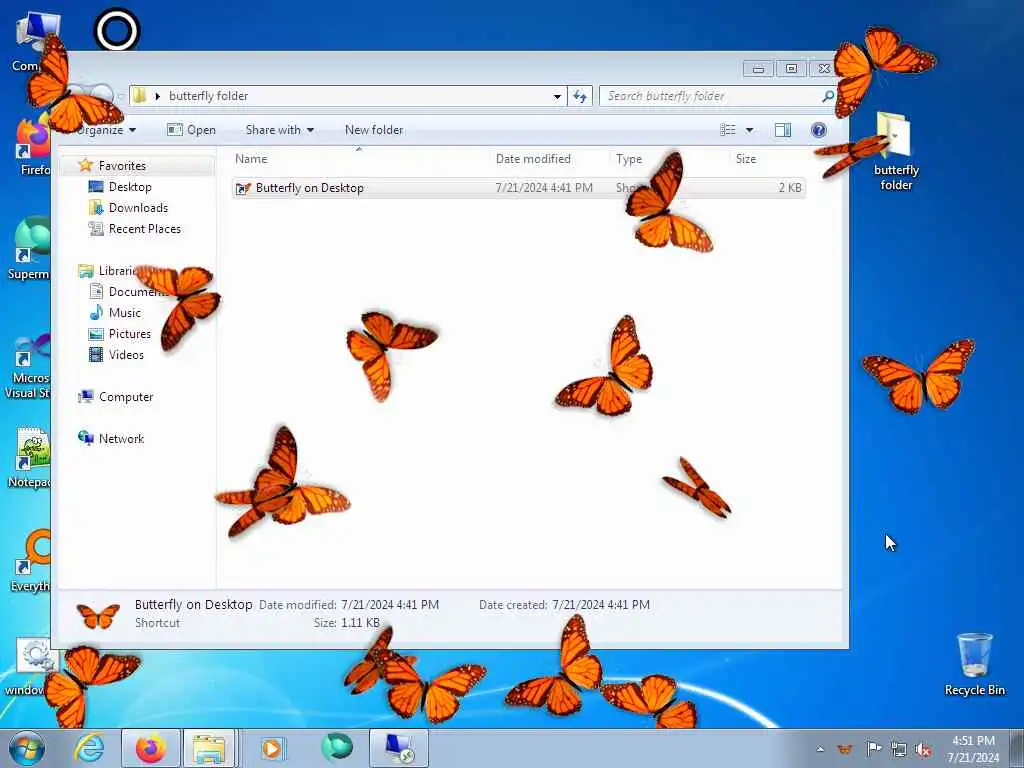Click the 7/21/2024 4:41 PM date cell

(x=544, y=188)
